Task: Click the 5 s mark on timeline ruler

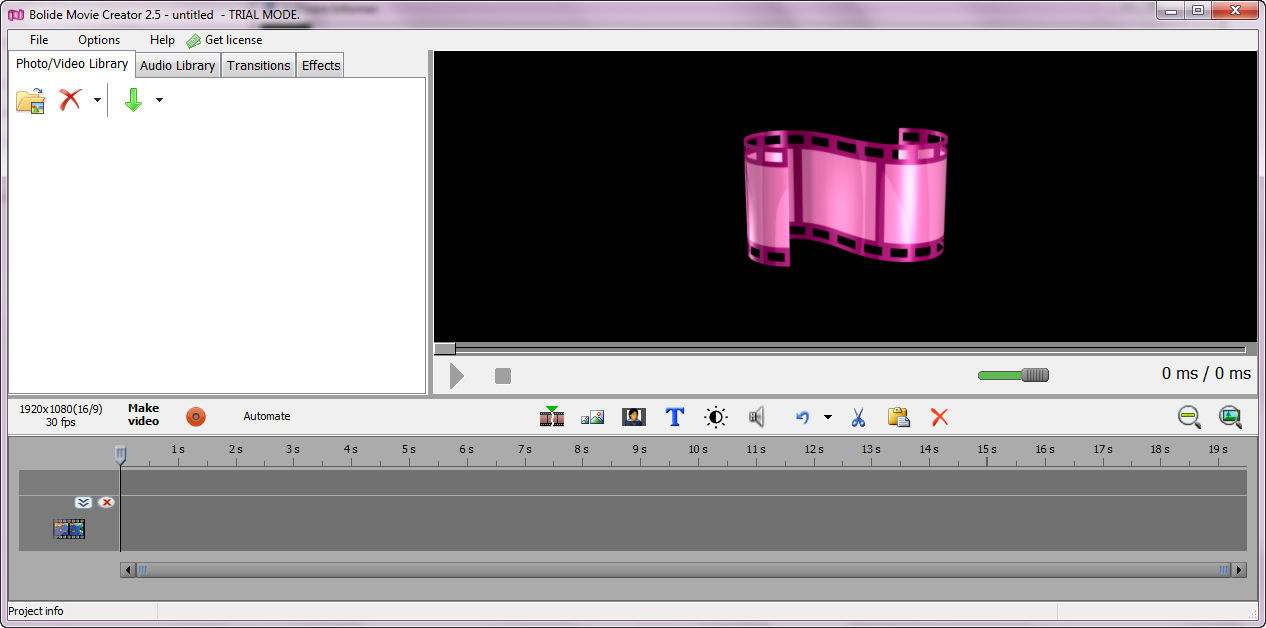Action: (x=408, y=450)
